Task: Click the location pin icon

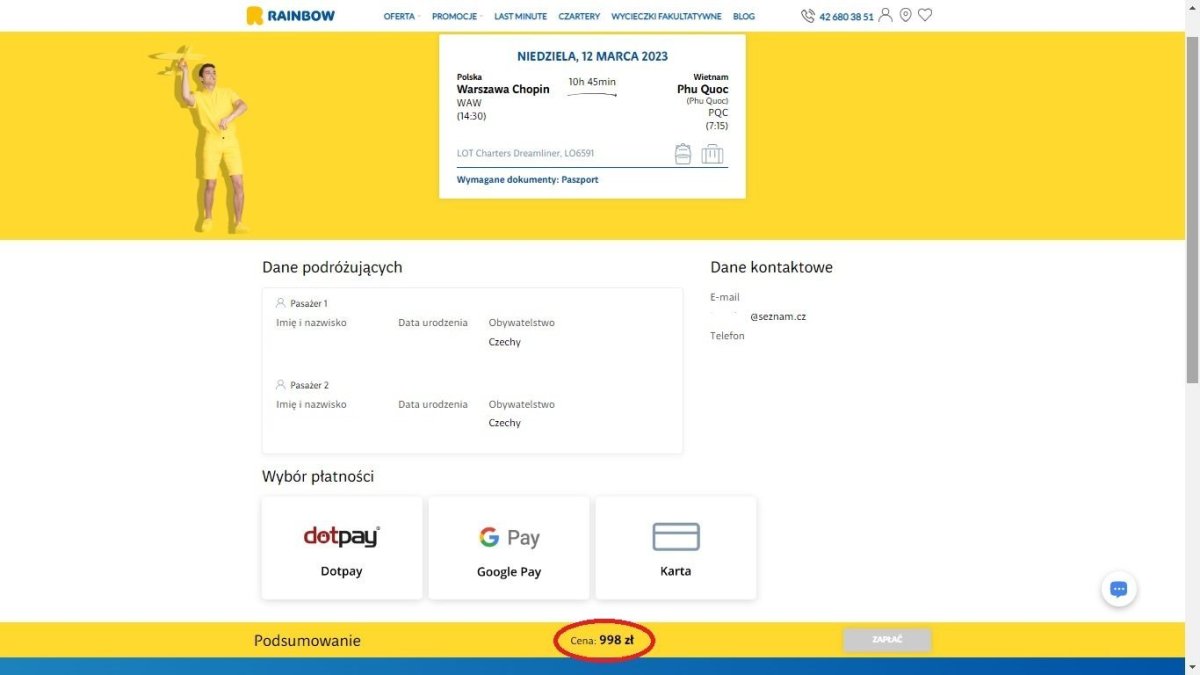Action: [905, 16]
